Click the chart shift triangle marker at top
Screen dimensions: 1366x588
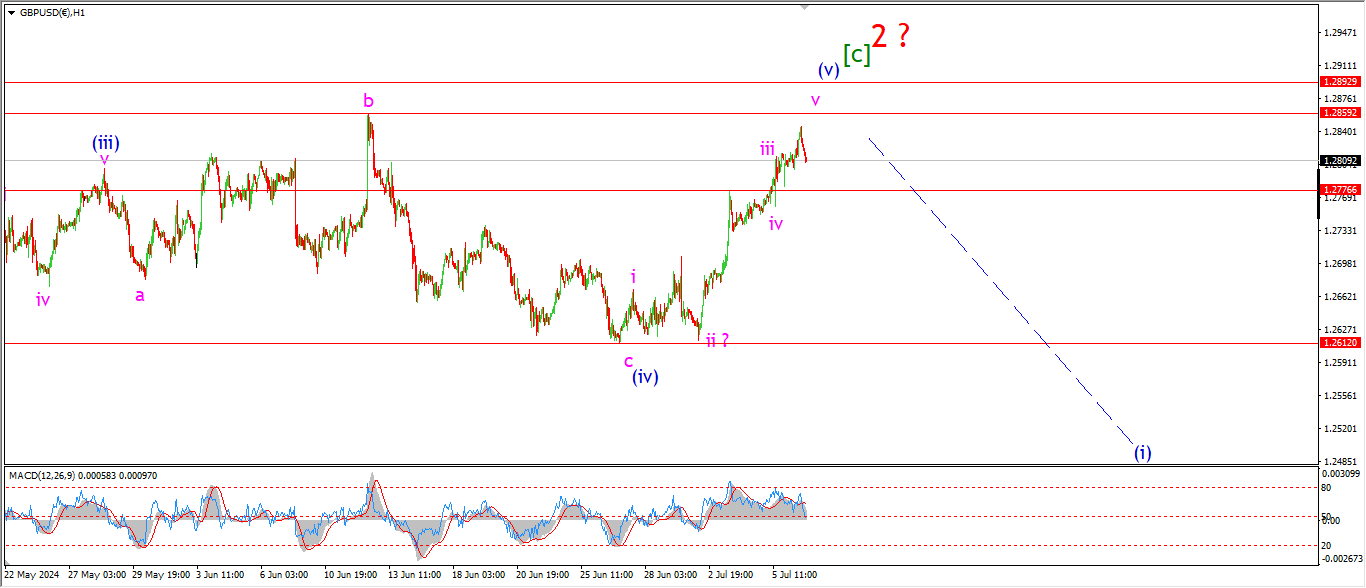803,7
